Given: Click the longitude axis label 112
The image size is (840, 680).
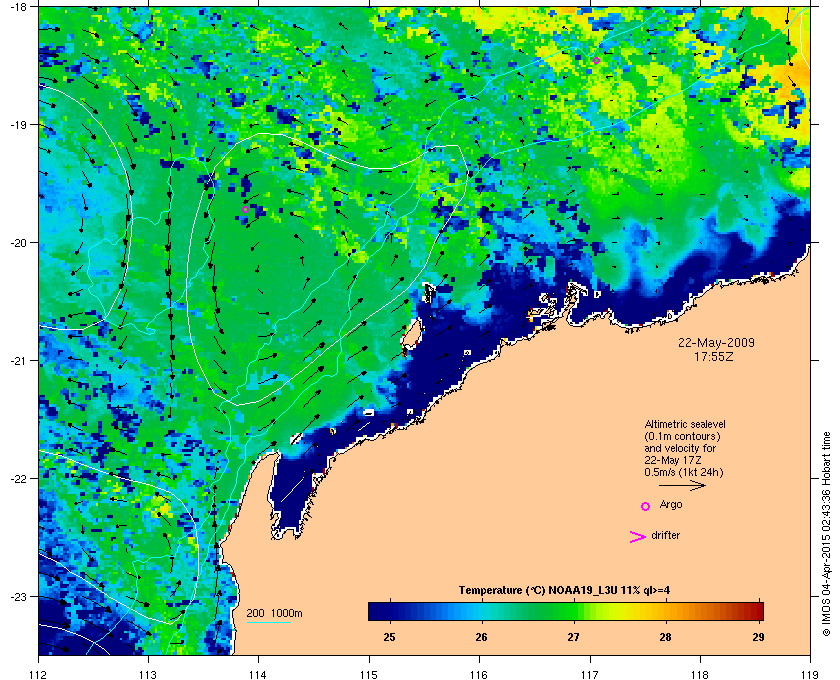Looking at the screenshot, I should click(x=39, y=674).
